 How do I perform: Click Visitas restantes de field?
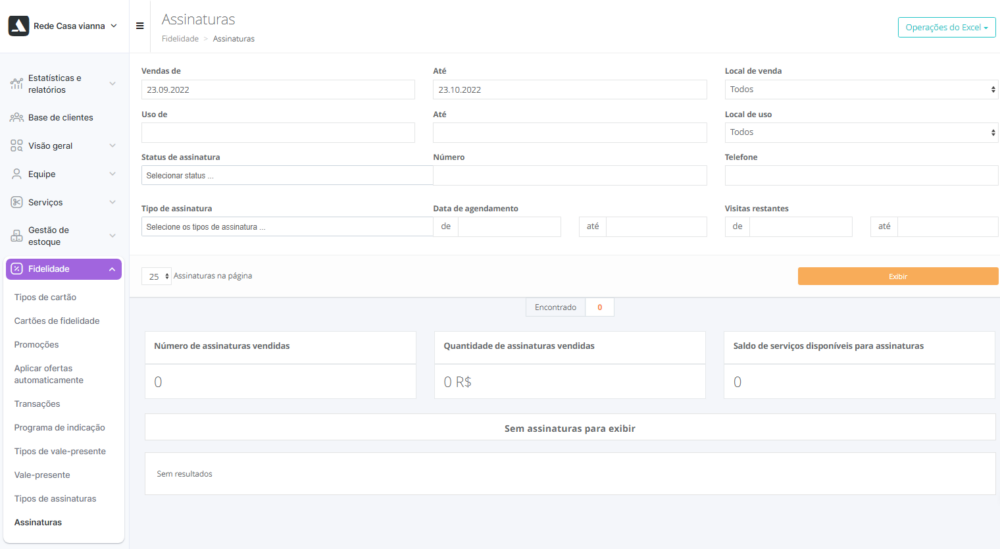[x=800, y=227]
